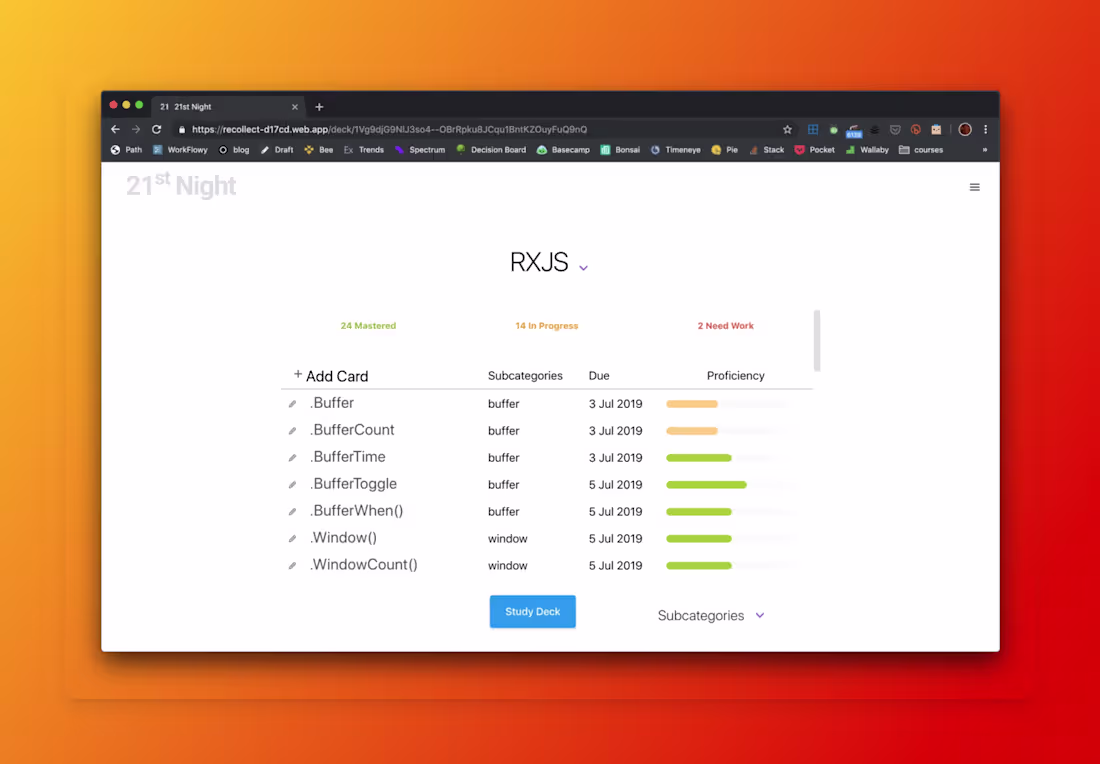Viewport: 1100px width, 764px height.
Task: Open the Pocket bookmark
Action: point(814,149)
